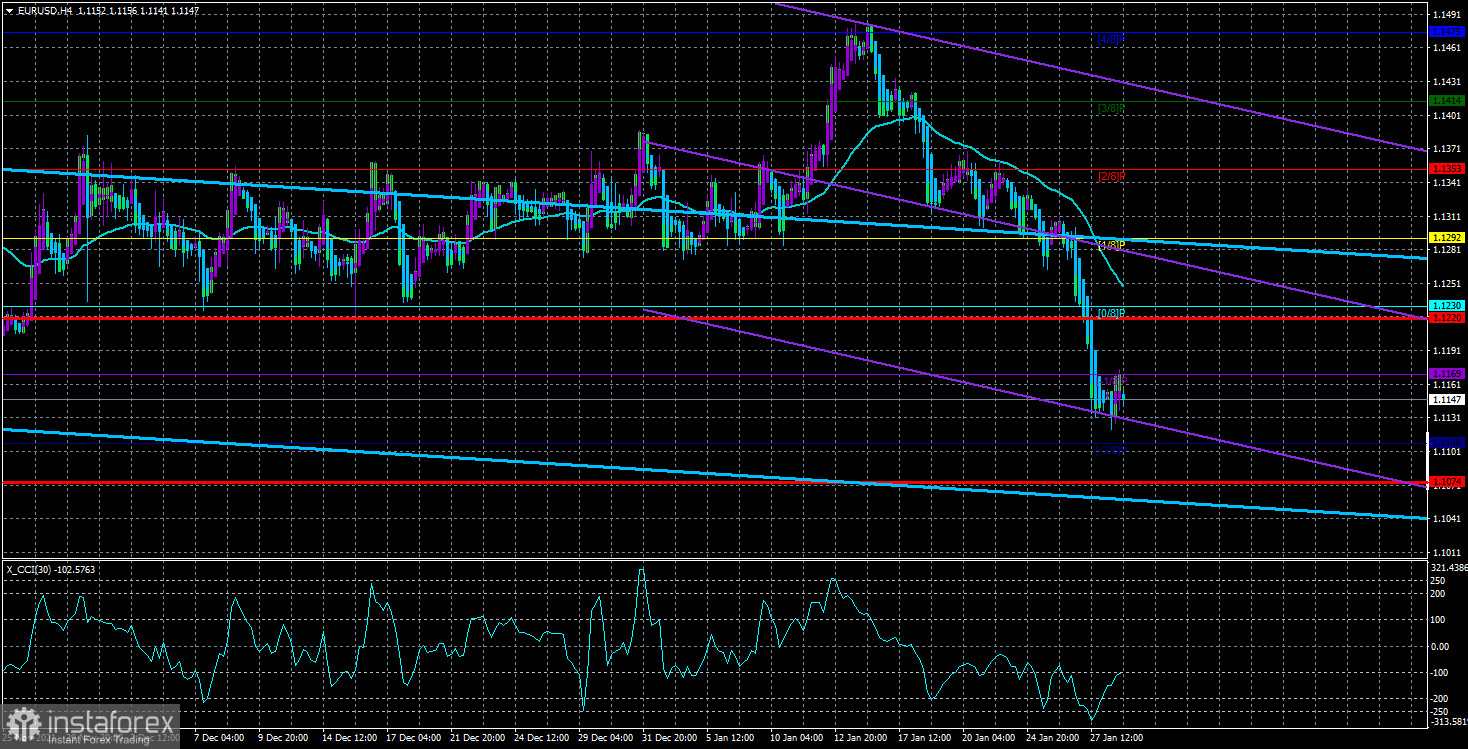Screen dimensions: 1468x749
Task: Click the -313.581 CCI scale minimum value
Action: [x=1447, y=720]
